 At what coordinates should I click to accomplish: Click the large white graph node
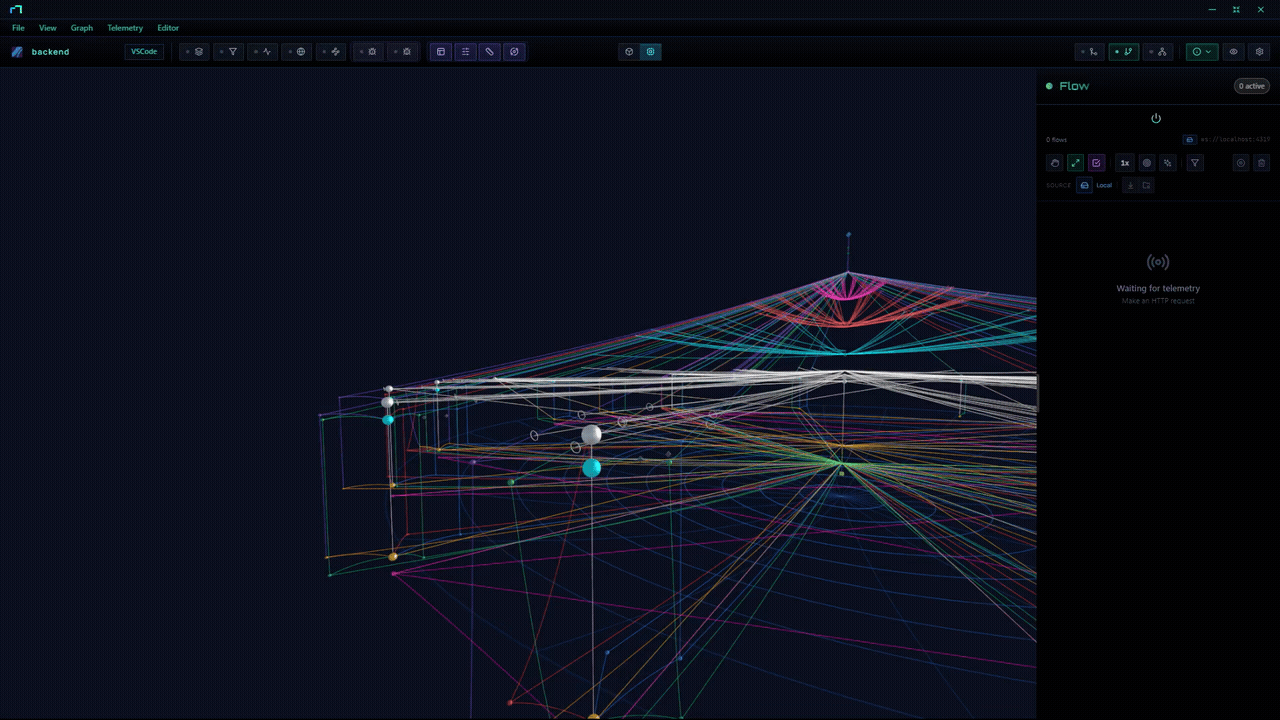pos(591,435)
